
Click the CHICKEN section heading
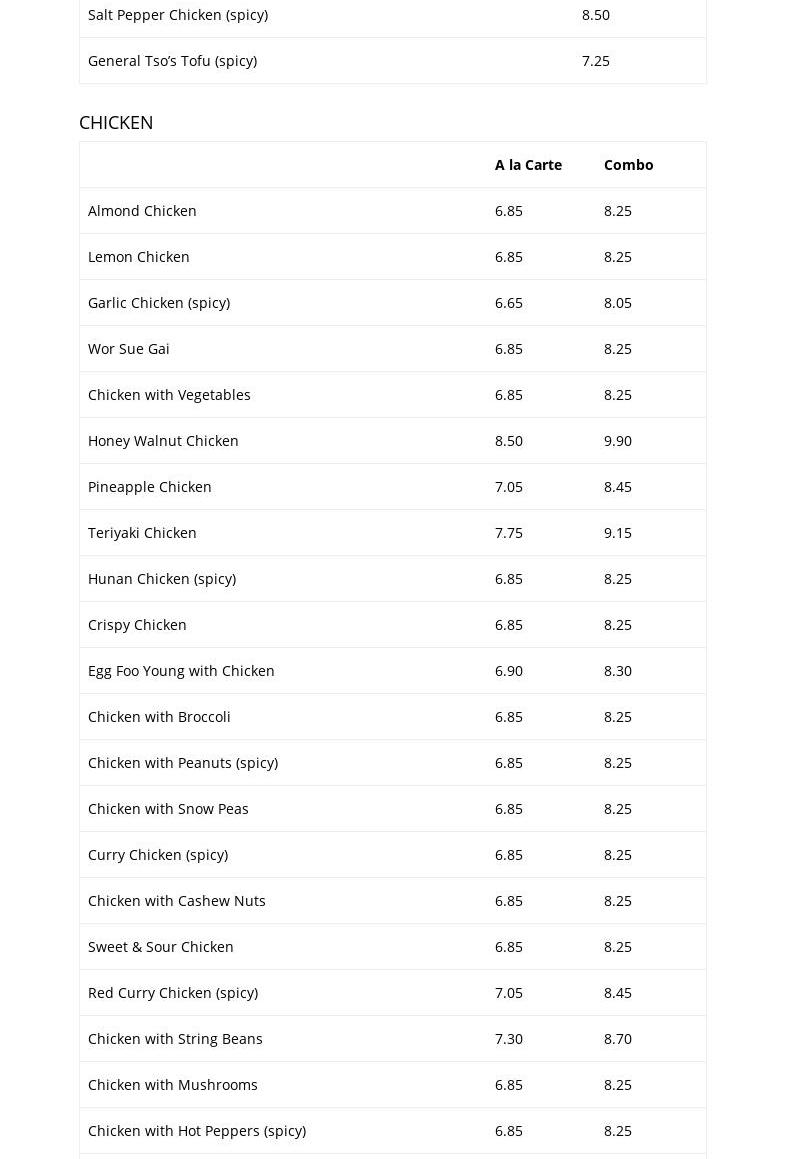(x=116, y=122)
